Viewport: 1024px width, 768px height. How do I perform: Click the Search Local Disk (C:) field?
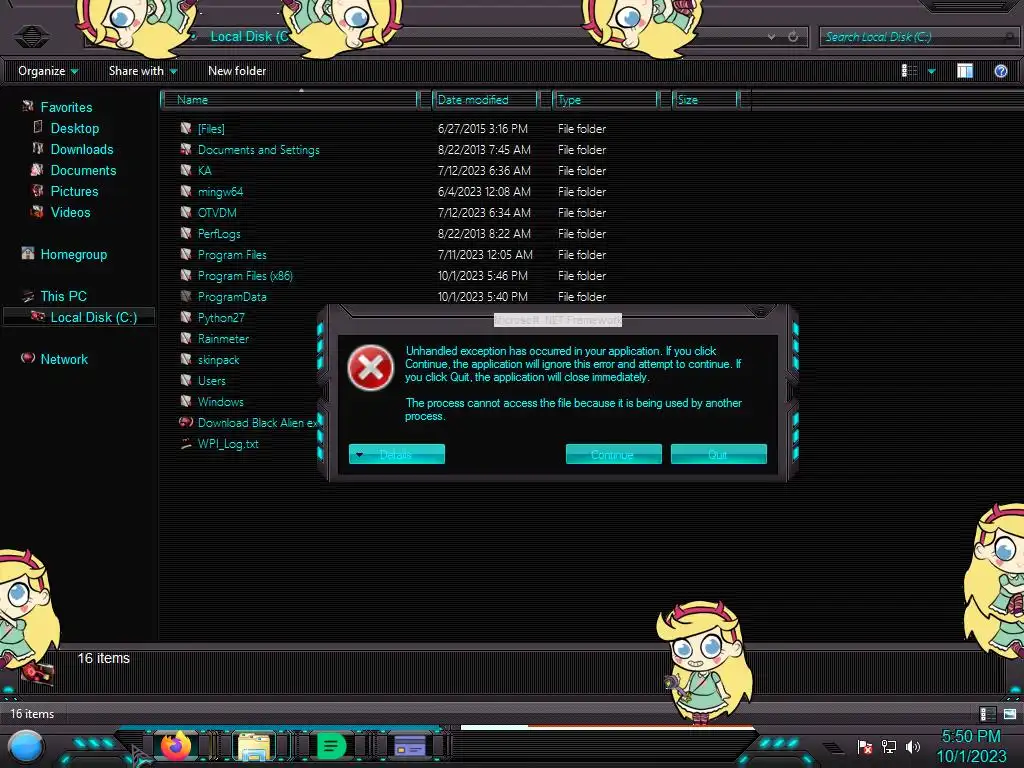pyautogui.click(x=918, y=37)
